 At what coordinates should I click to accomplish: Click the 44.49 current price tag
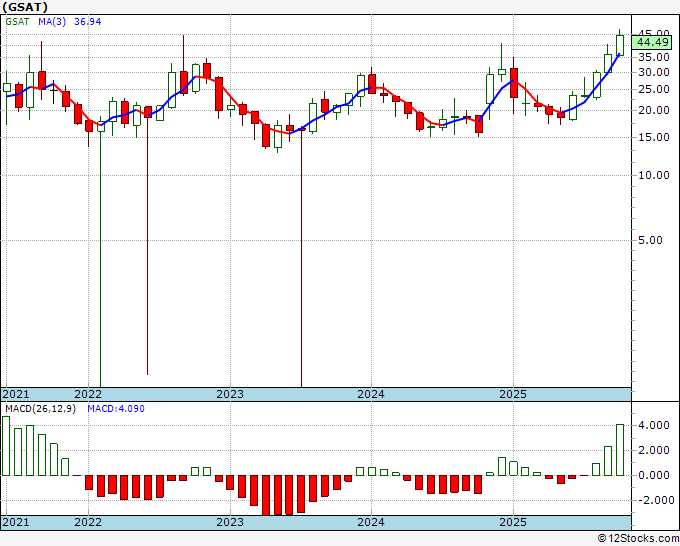pos(653,43)
